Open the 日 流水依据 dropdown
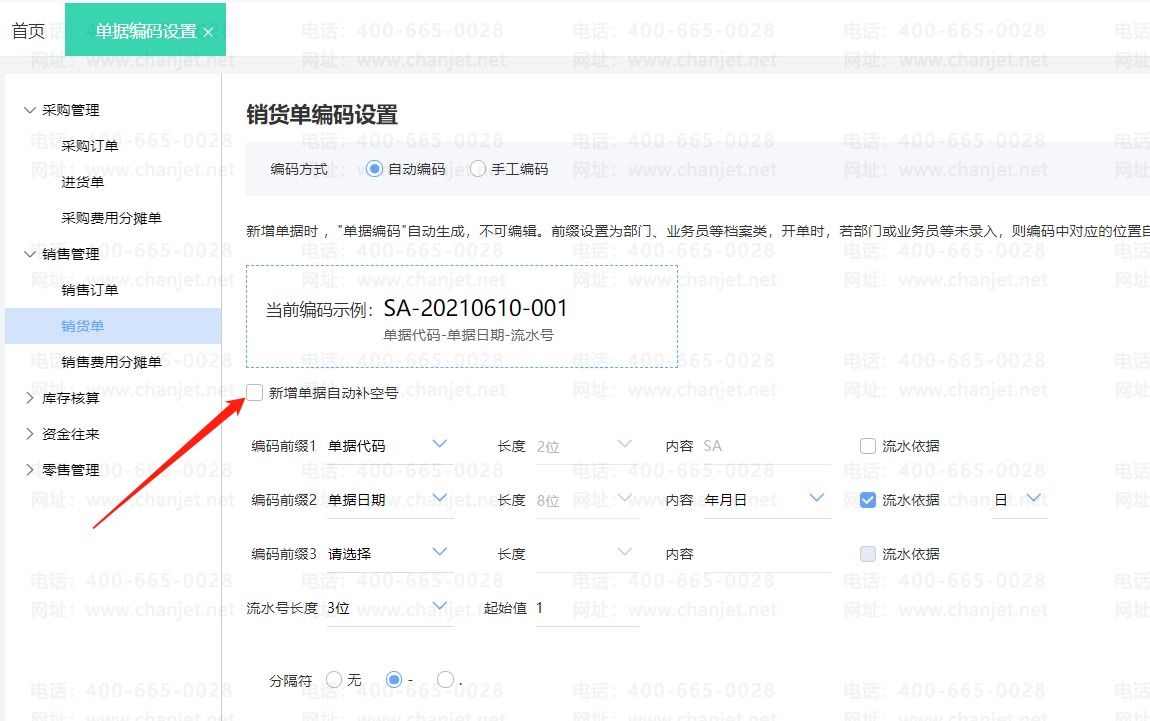 pyautogui.click(x=1020, y=500)
